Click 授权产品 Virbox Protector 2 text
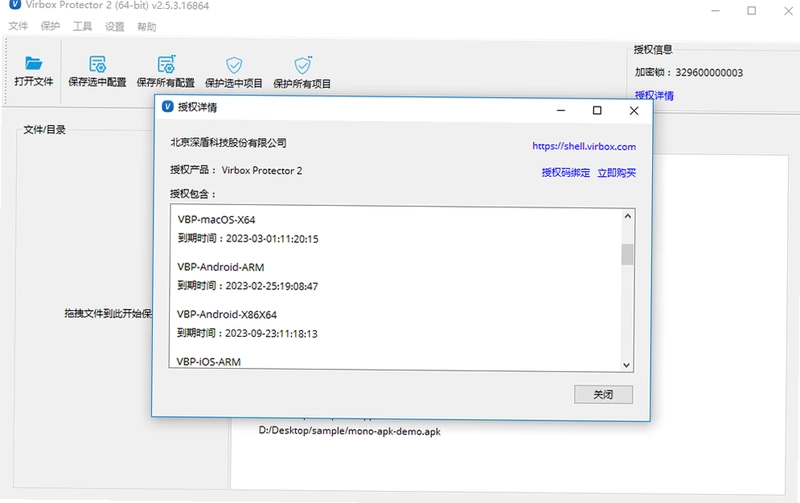Viewport: 800px width, 503px height. click(x=236, y=170)
